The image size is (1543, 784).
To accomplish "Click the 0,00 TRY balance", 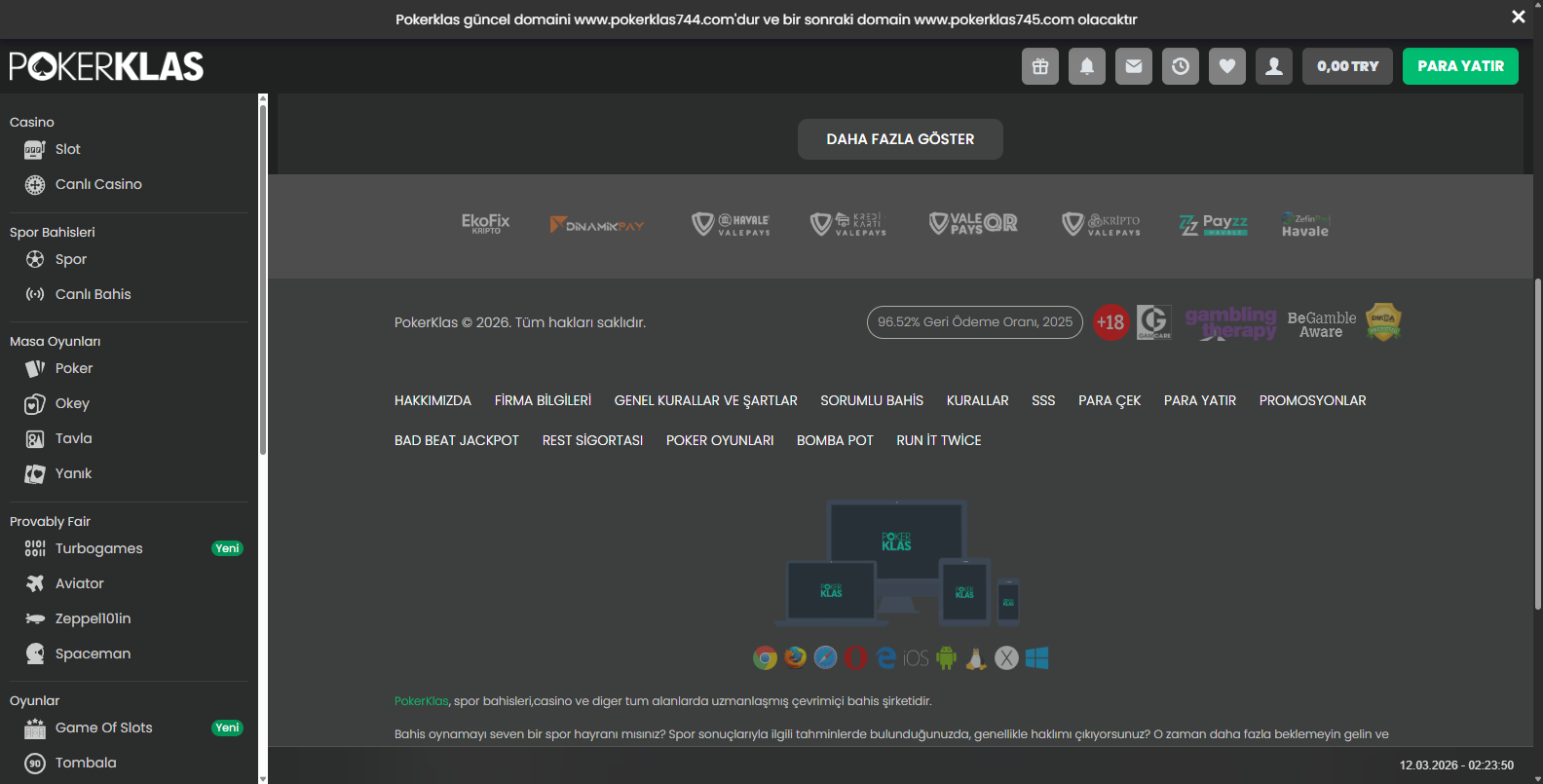I will click(x=1347, y=66).
